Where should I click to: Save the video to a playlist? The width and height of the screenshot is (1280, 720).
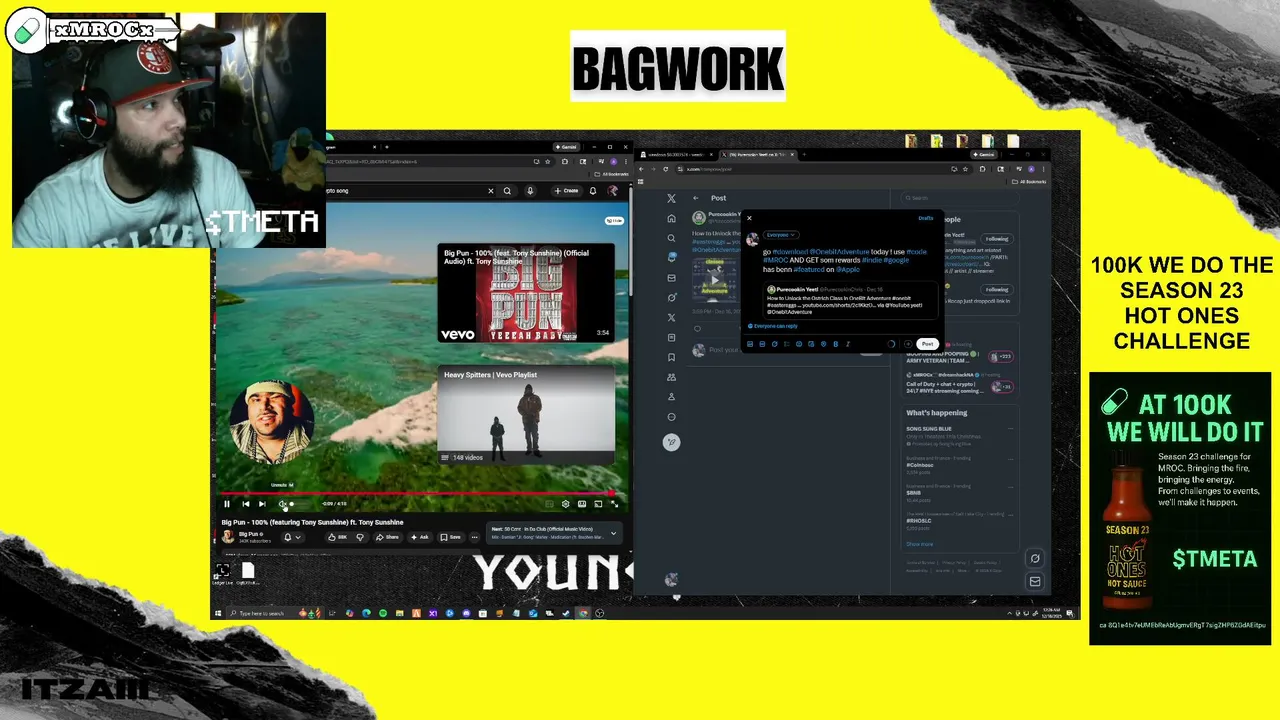click(x=451, y=537)
